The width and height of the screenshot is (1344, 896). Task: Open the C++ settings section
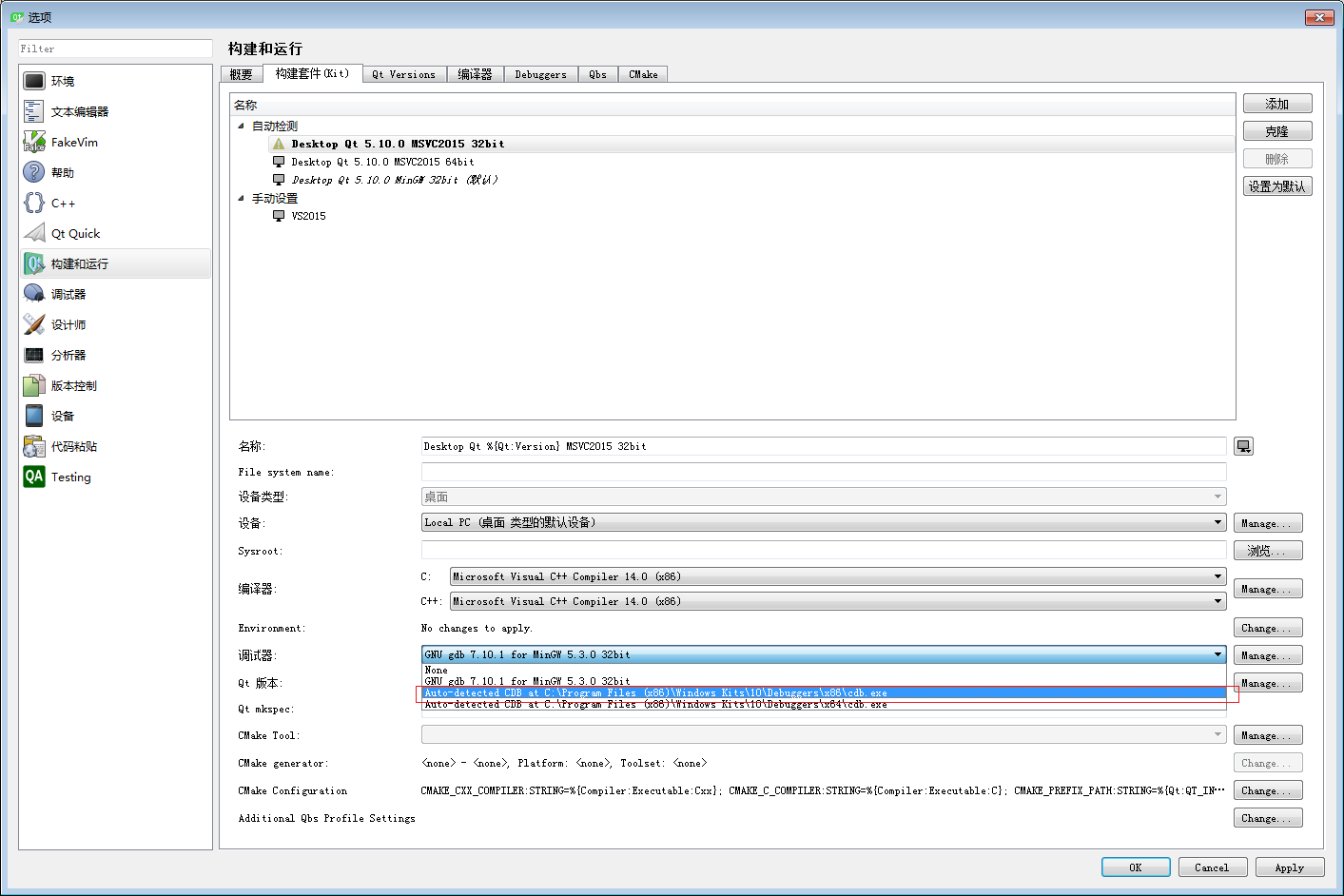pyautogui.click(x=62, y=202)
